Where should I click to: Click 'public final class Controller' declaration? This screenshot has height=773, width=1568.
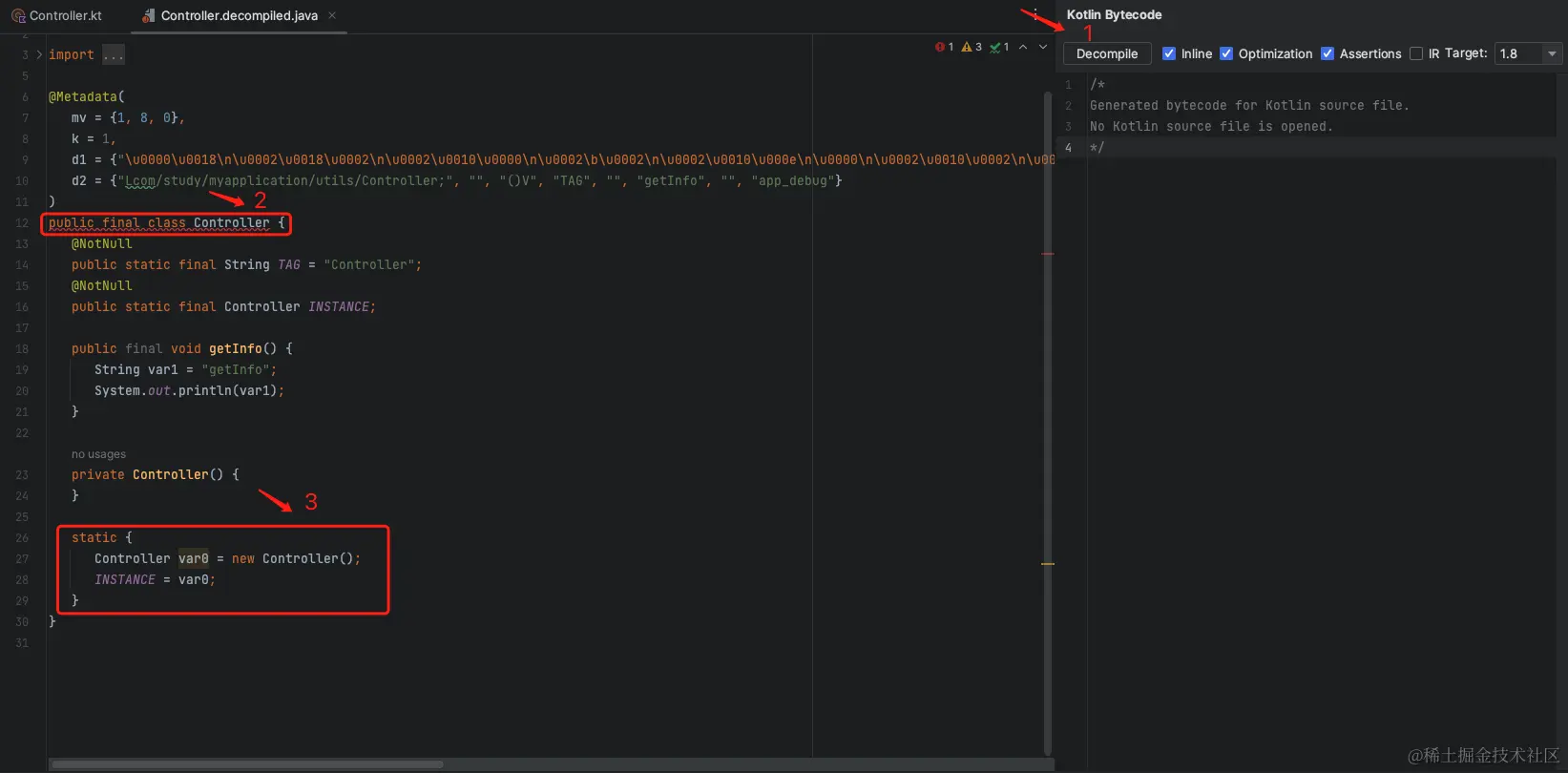159,223
